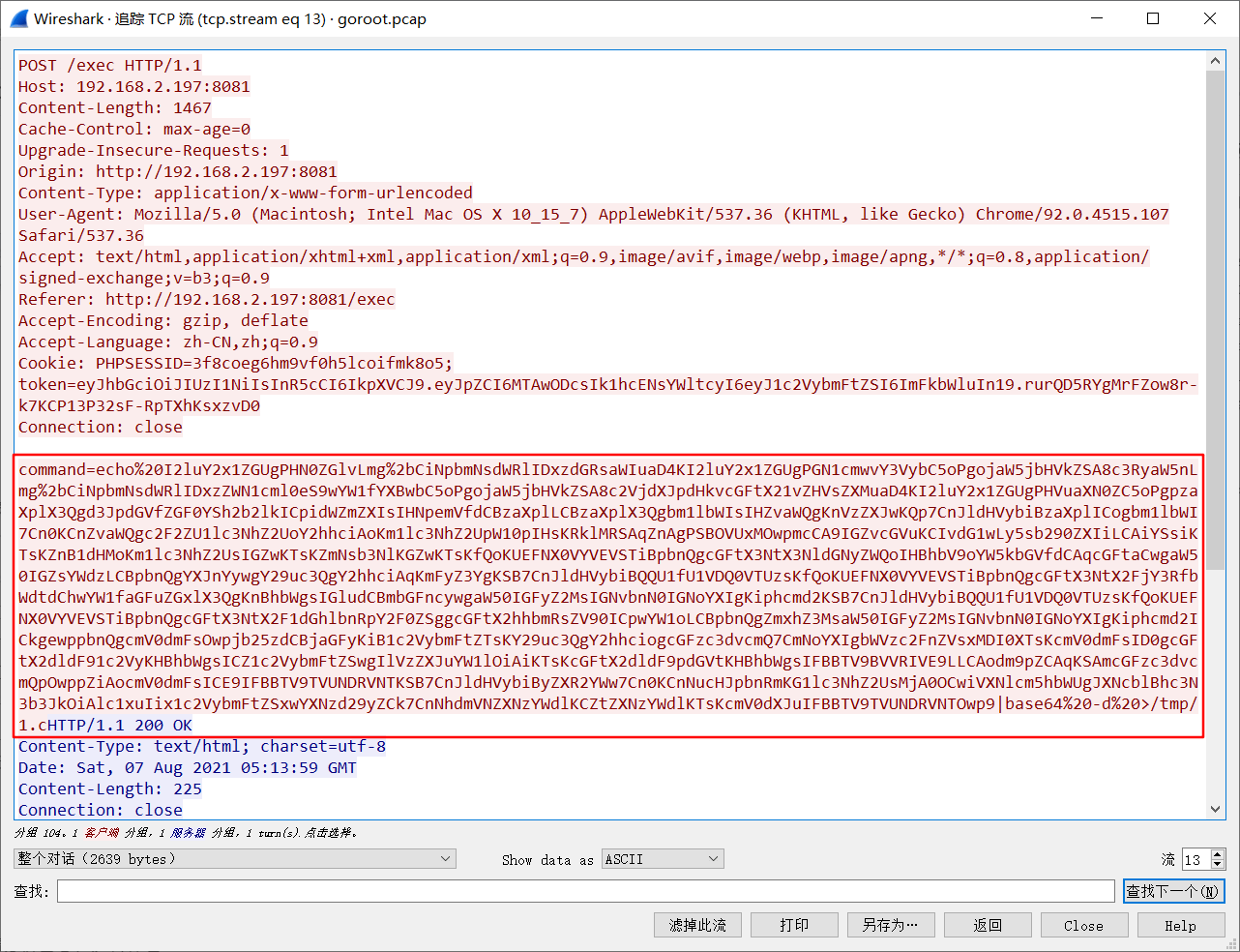Click the 'Accept-Encoding: gzip, deflate' line

pyautogui.click(x=163, y=320)
